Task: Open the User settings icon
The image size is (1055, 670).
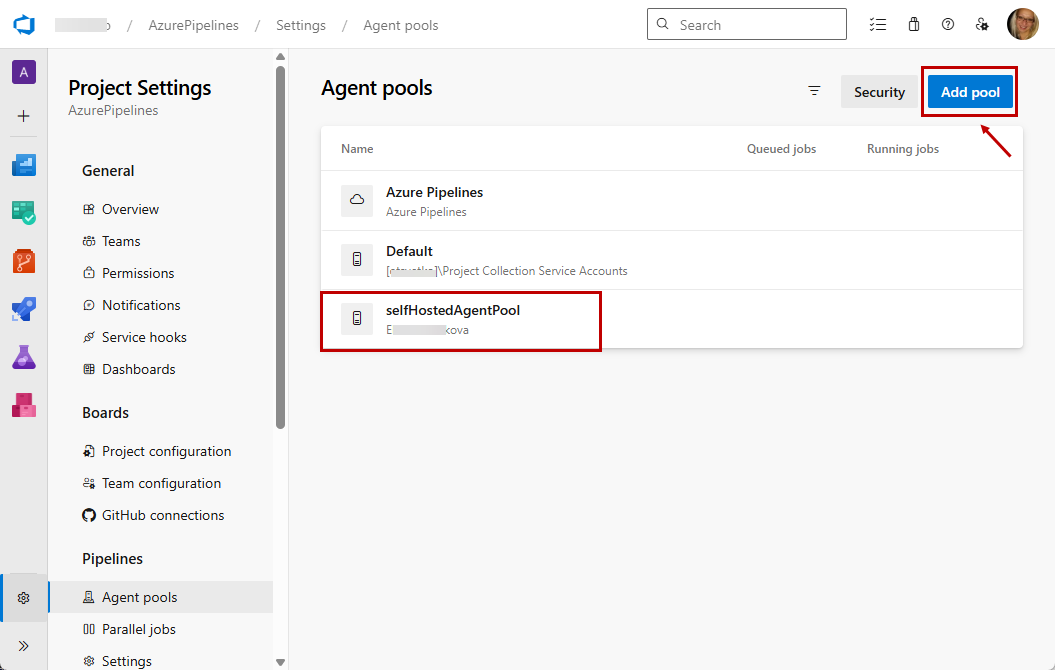Action: [x=982, y=25]
